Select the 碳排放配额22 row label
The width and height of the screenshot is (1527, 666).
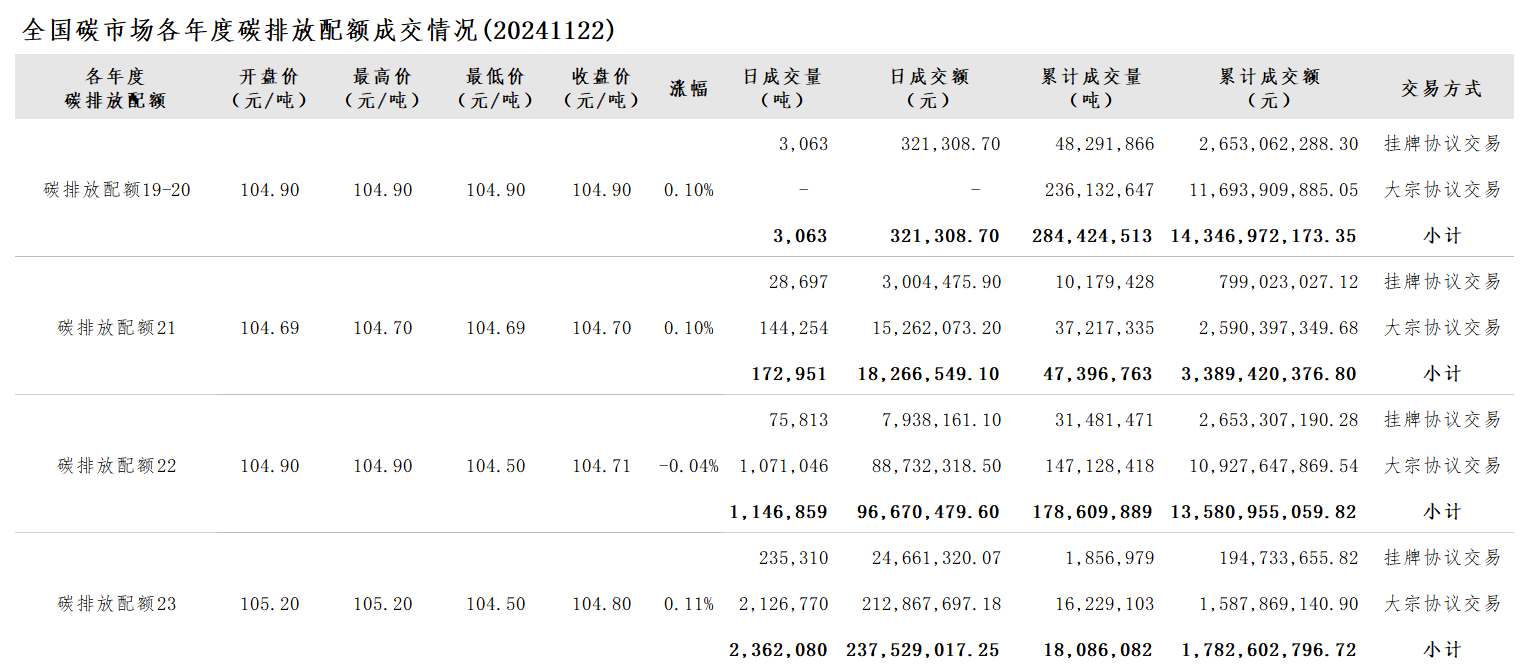click(x=117, y=466)
